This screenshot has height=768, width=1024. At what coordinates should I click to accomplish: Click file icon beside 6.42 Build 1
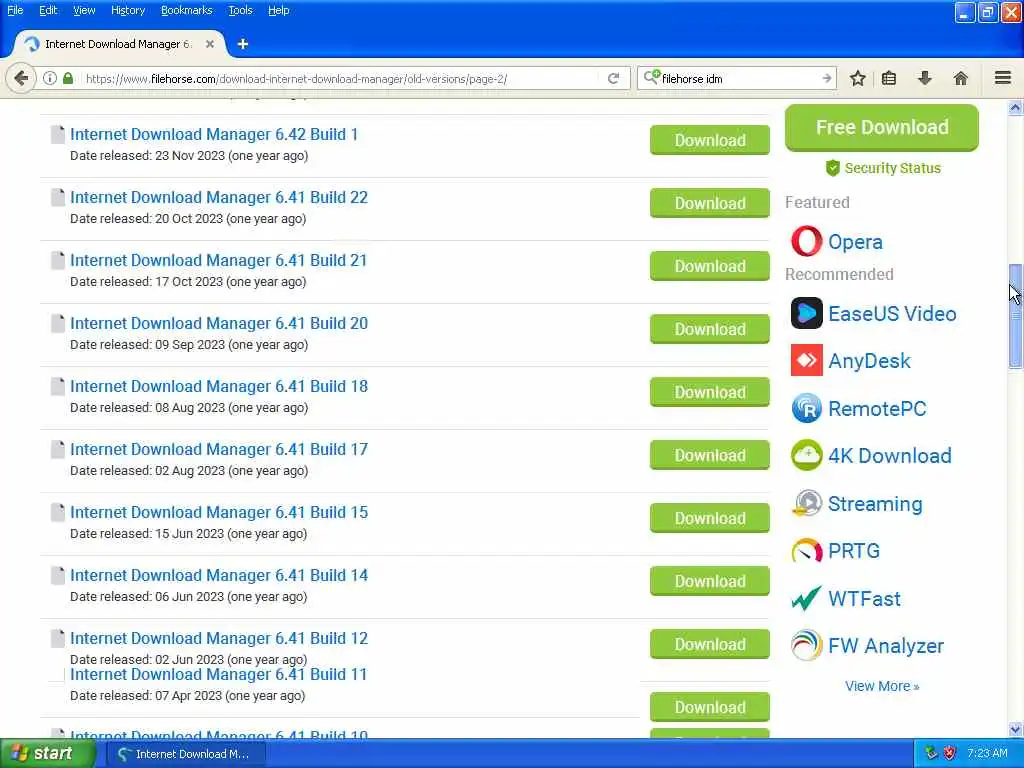[57, 135]
